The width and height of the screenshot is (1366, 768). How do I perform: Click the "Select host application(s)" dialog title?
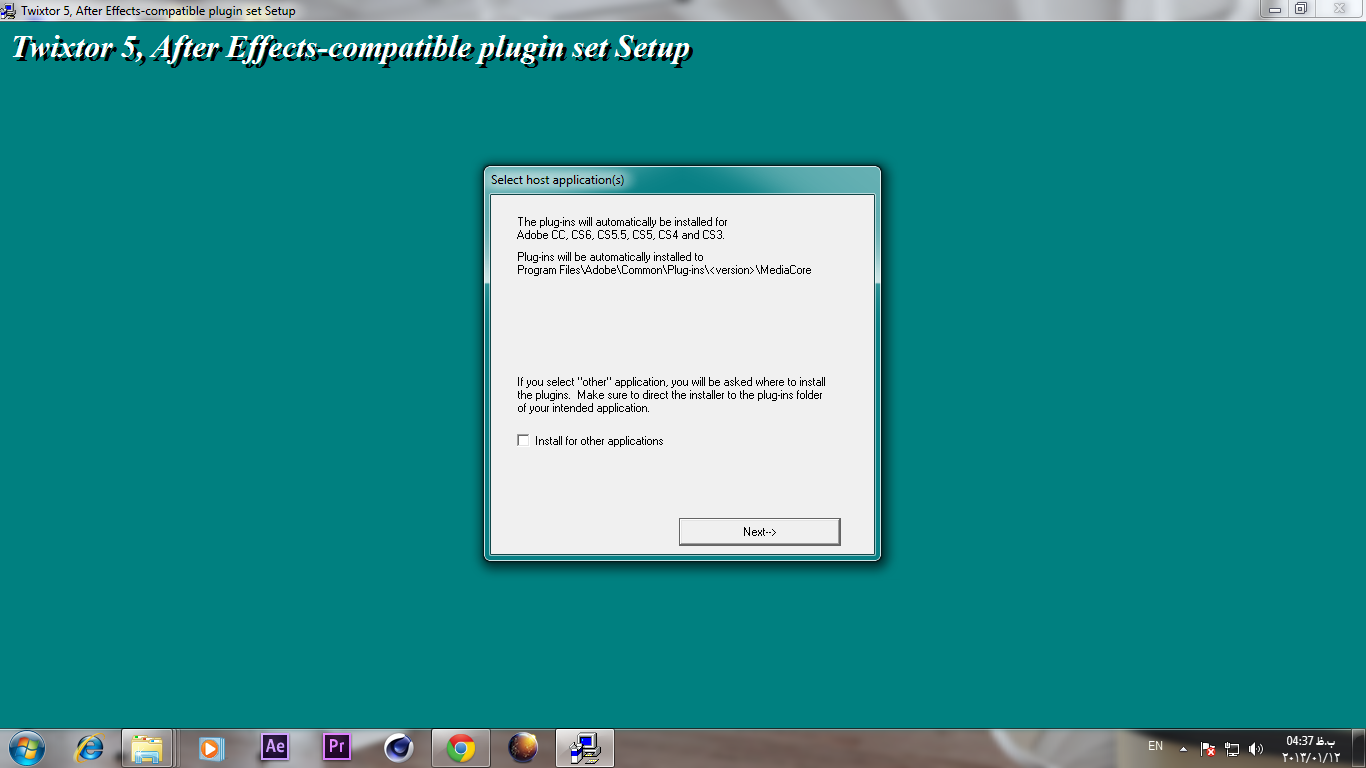[x=557, y=180]
